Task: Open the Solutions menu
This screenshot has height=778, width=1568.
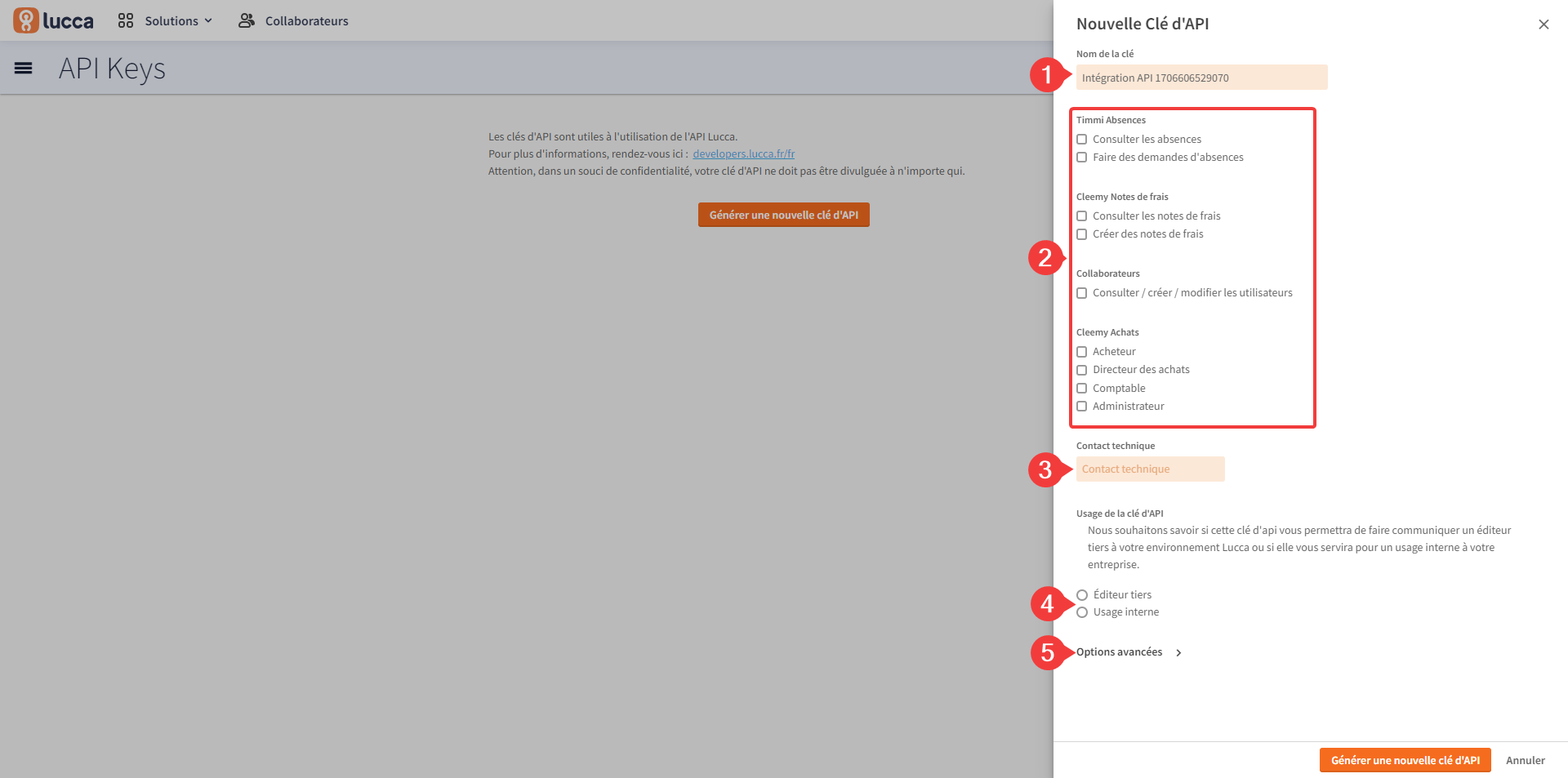Action: 165,20
